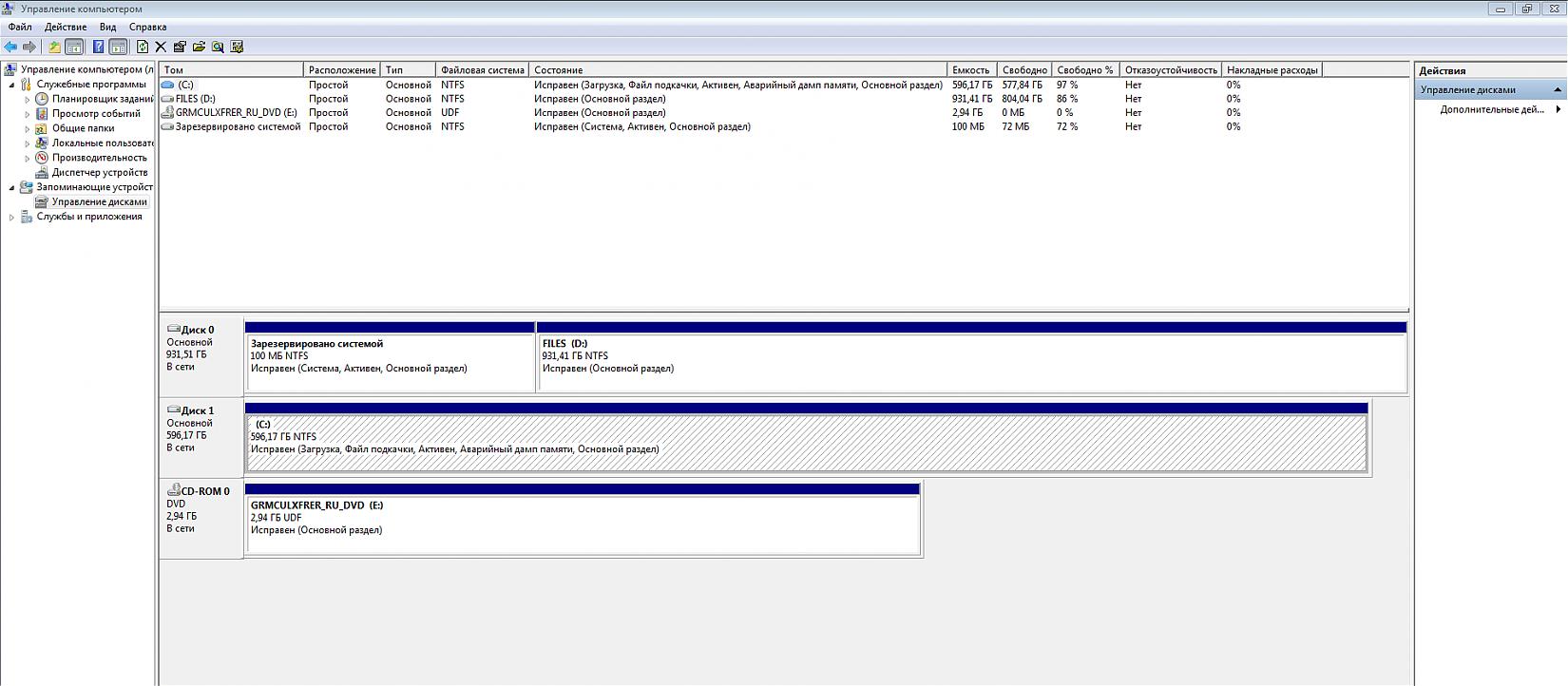Expand the Общие папки node
Viewport: 1568px width, 686px height.
click(28, 128)
